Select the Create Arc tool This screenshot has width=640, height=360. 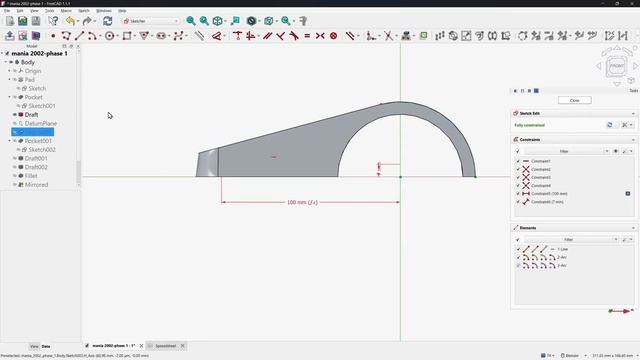[x=92, y=36]
